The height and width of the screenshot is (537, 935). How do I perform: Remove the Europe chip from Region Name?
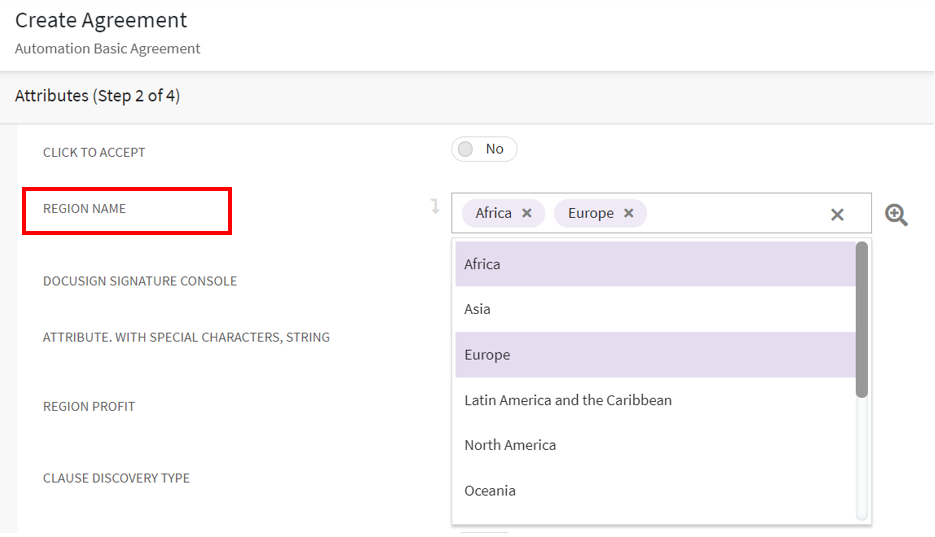pyautogui.click(x=629, y=213)
